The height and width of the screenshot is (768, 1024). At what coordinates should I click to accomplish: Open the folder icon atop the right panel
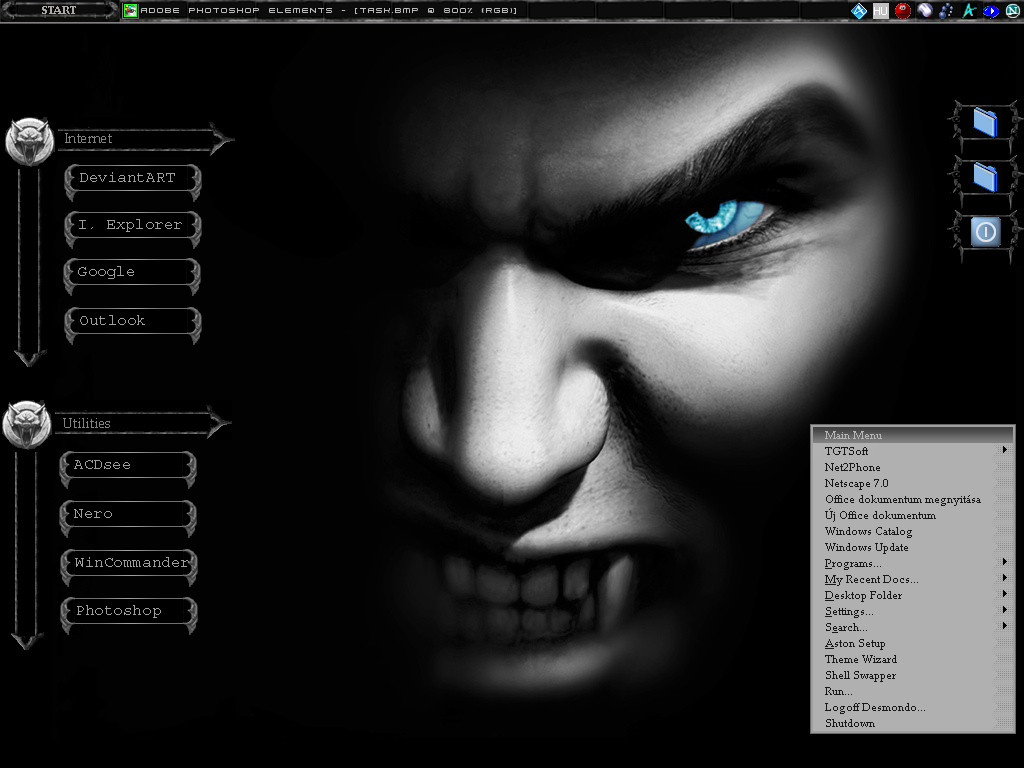click(x=985, y=122)
